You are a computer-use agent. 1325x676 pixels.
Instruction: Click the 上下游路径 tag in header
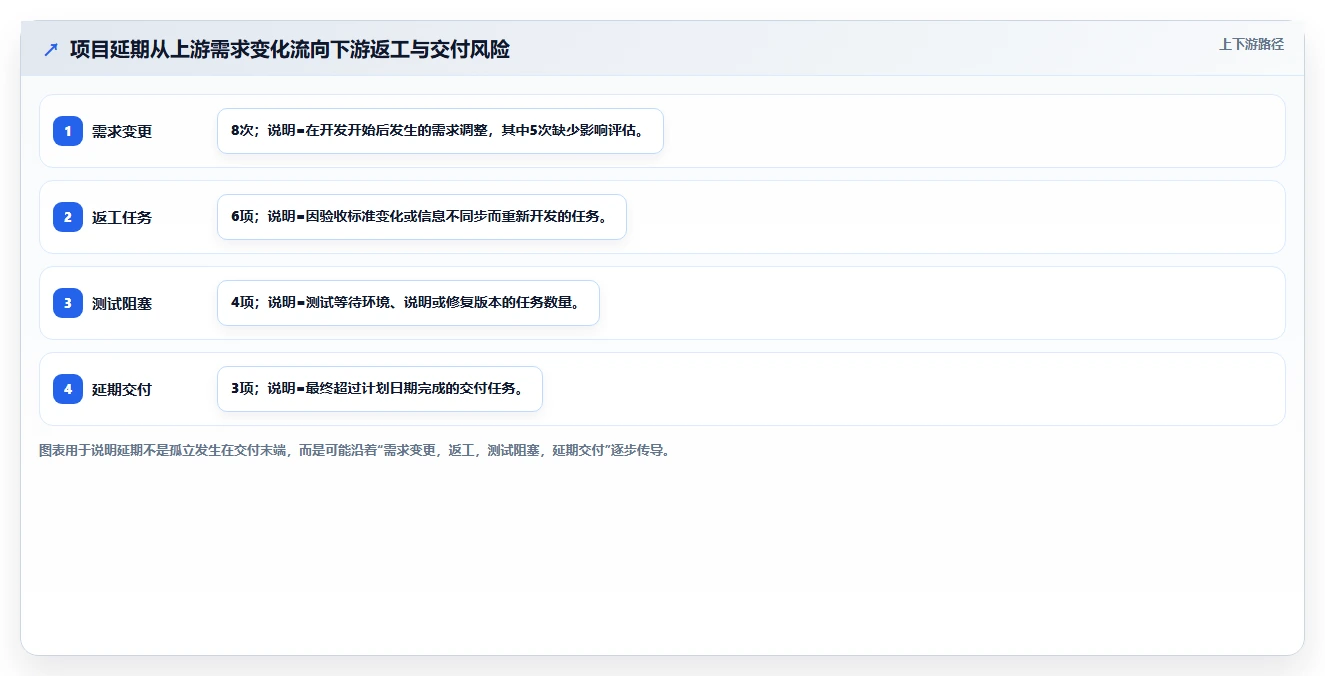click(1251, 45)
